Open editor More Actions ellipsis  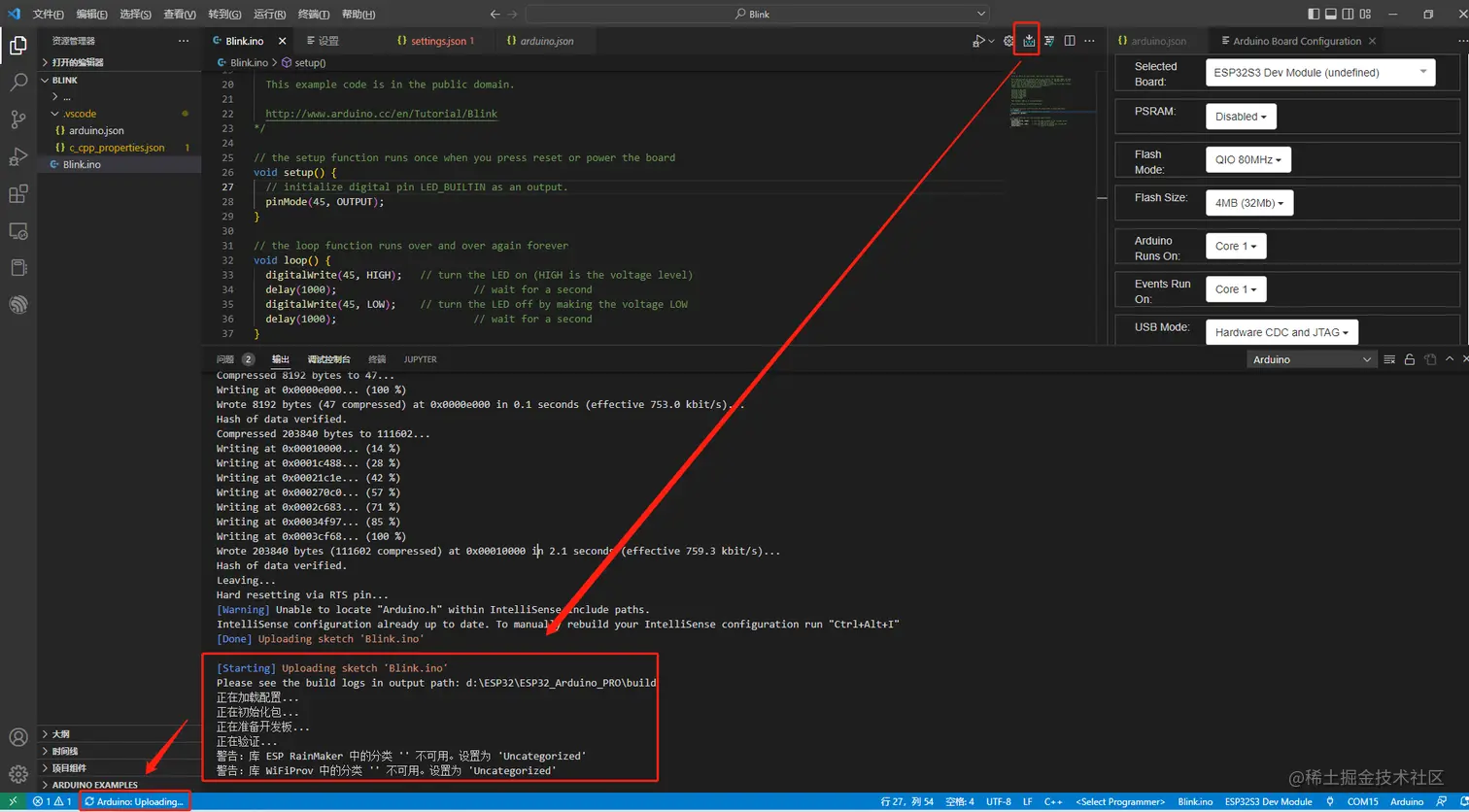[x=1090, y=41]
